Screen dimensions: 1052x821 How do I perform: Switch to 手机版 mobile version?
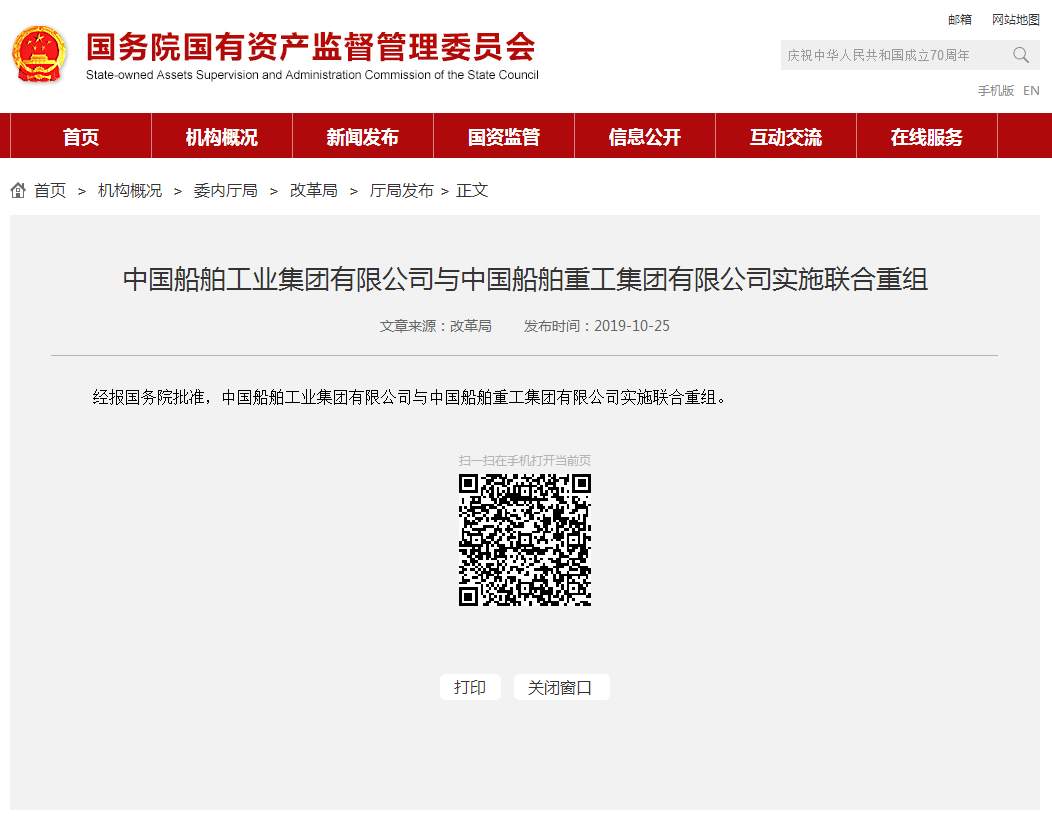pos(996,91)
